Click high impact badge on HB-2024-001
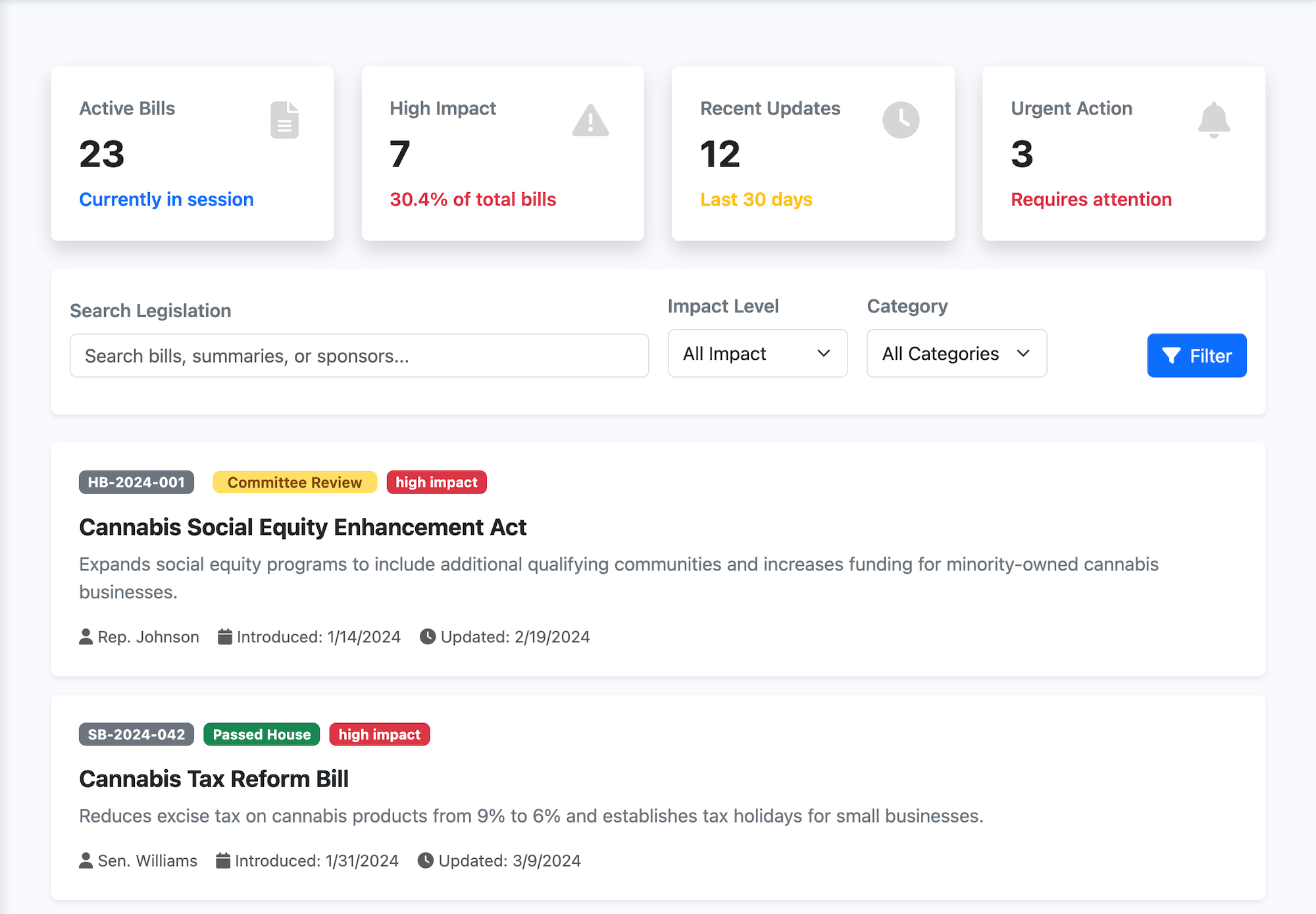The width and height of the screenshot is (1316, 914). coord(436,482)
